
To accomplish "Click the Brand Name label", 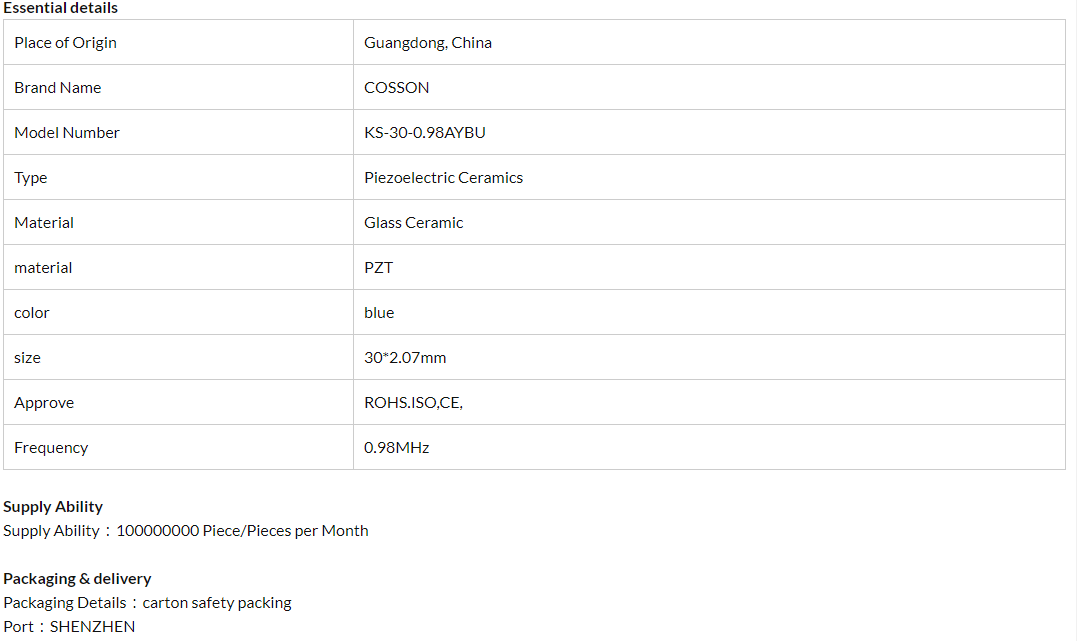I will point(57,88).
